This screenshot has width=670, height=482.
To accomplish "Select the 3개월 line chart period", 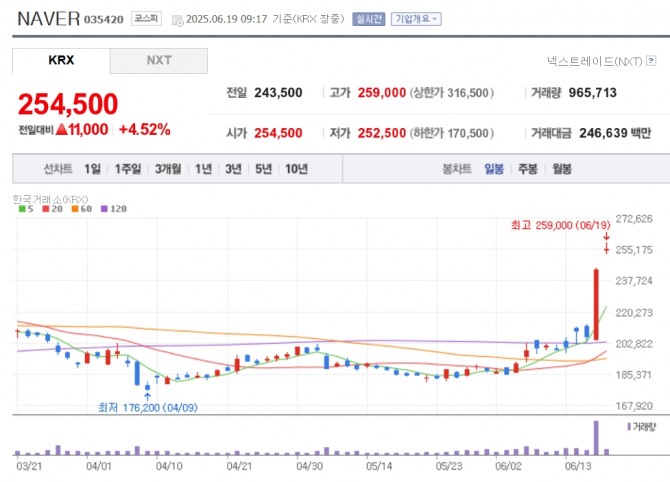I will pyautogui.click(x=168, y=169).
